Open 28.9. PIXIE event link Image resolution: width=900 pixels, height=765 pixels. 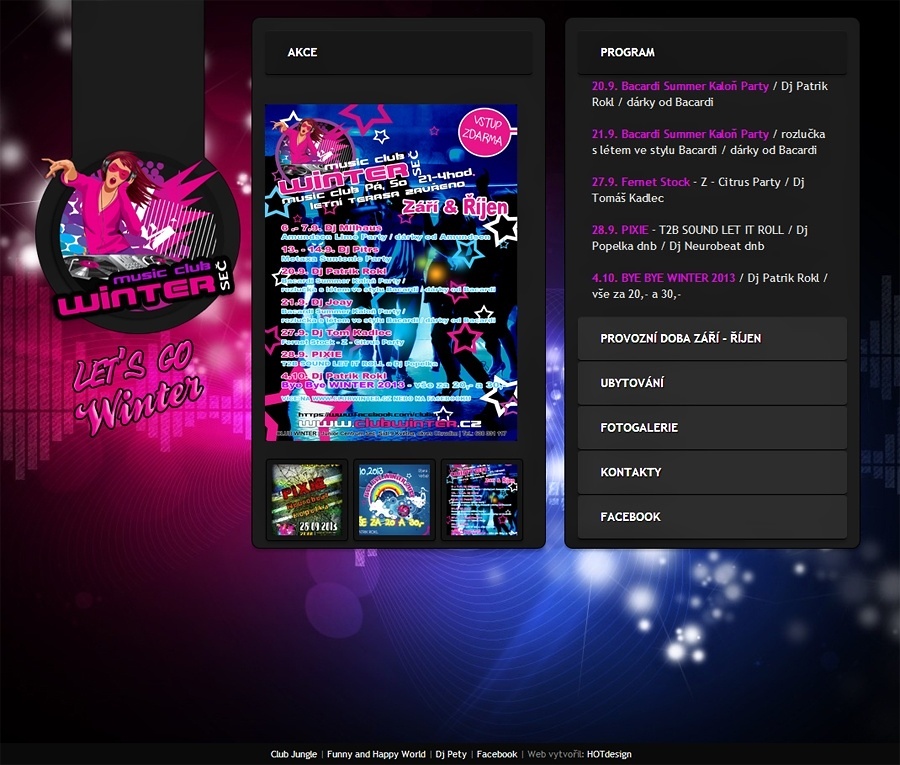click(x=620, y=230)
